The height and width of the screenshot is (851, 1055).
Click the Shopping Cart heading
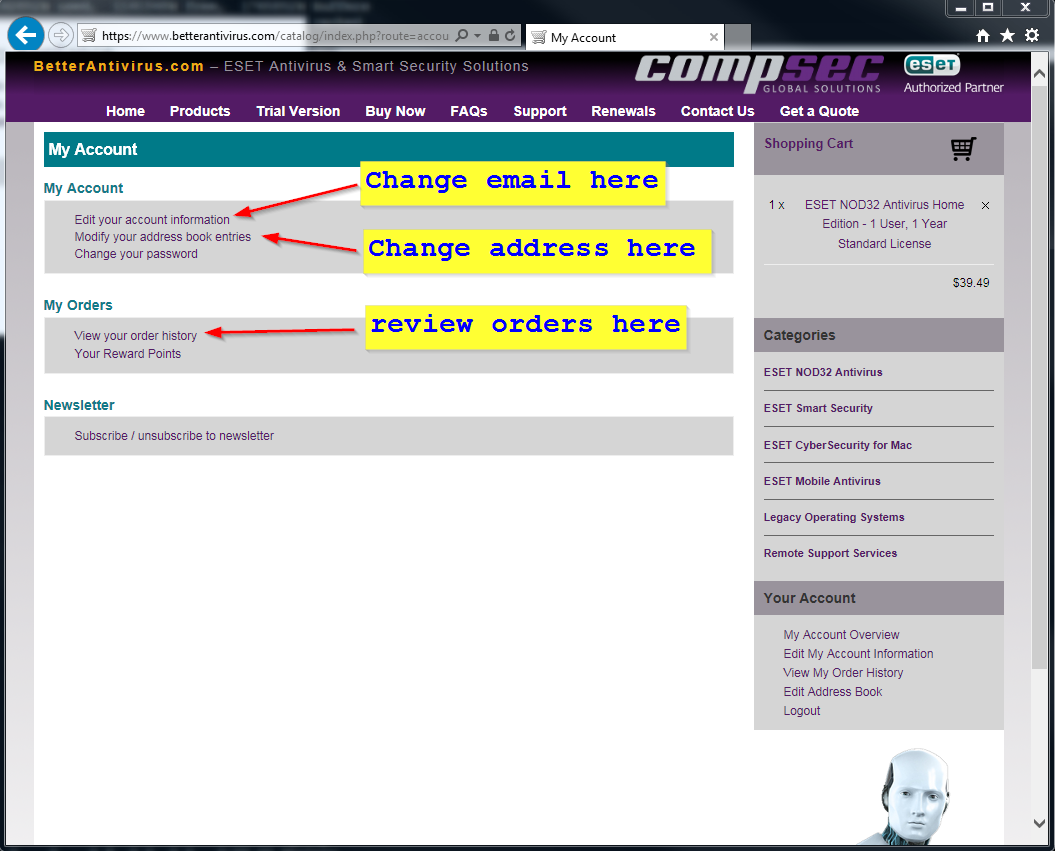808,143
